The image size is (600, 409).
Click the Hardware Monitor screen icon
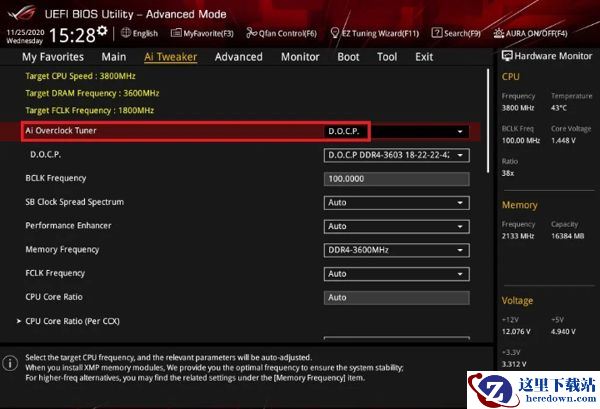[507, 56]
